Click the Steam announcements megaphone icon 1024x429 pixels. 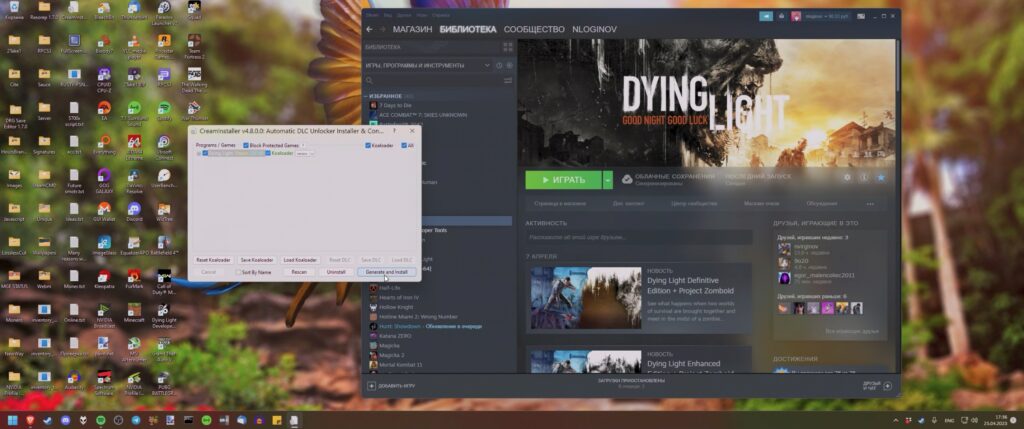[765, 16]
